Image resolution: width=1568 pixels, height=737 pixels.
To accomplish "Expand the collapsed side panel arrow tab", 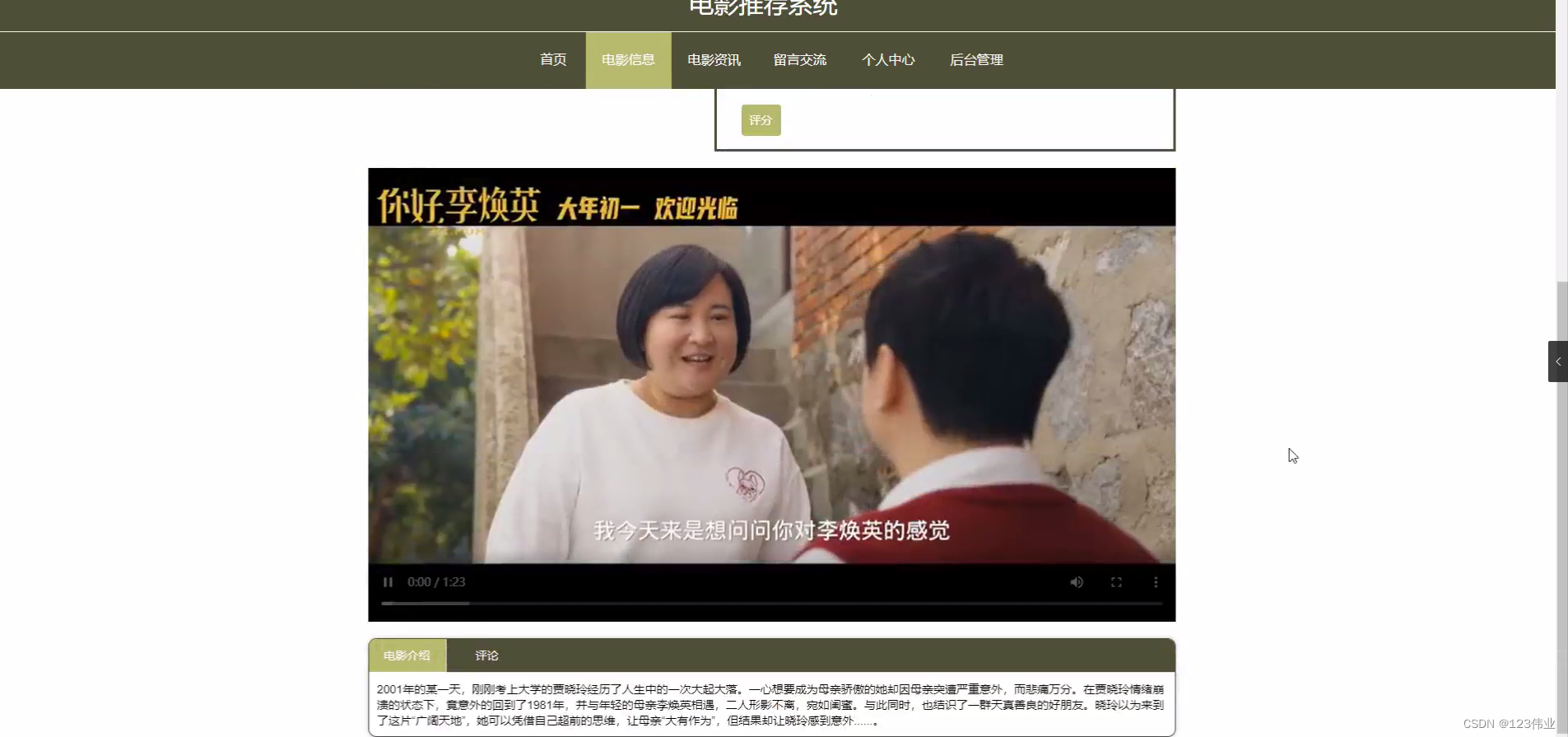I will point(1557,362).
